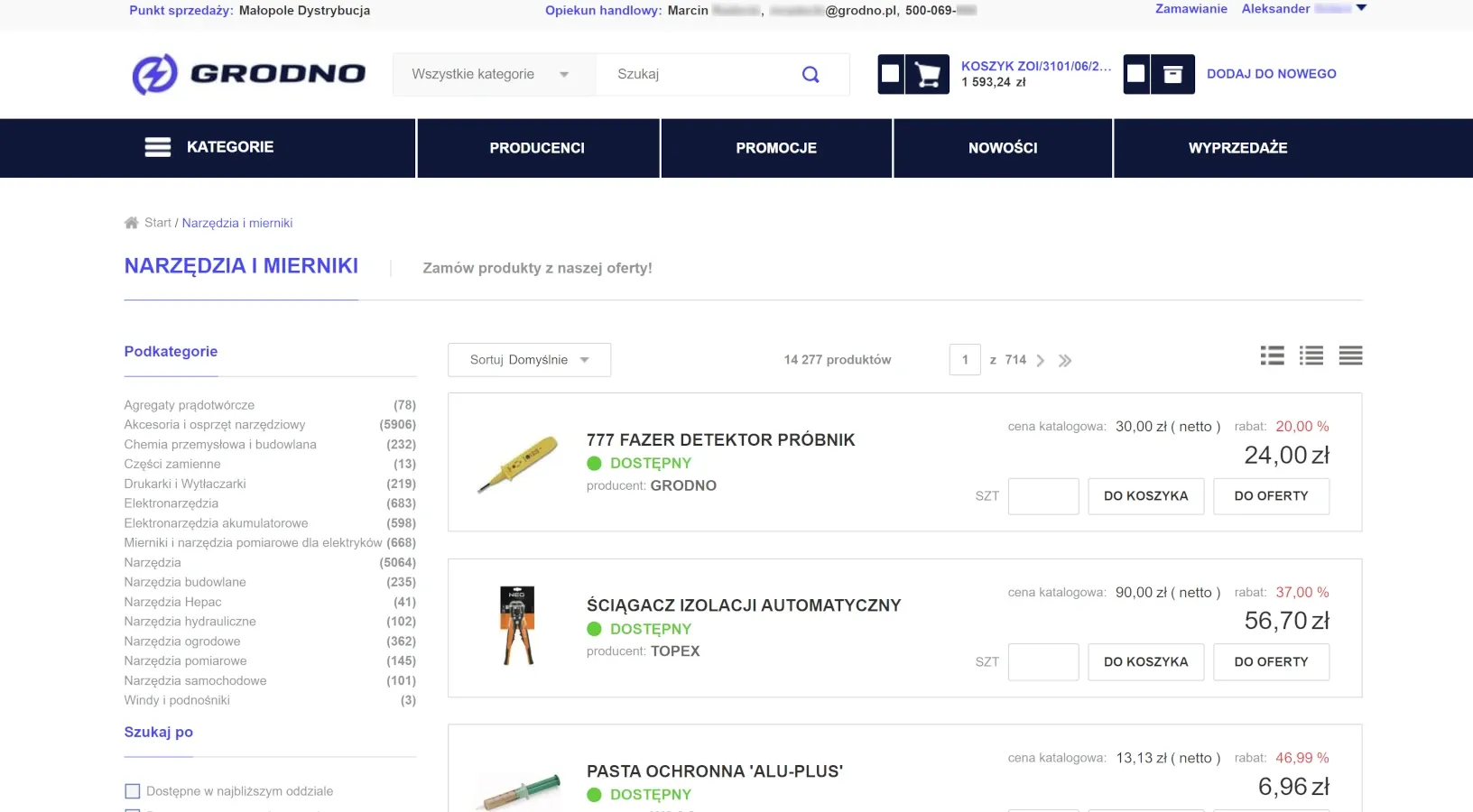Click DODAJ DO NOWEGO link
Viewport: 1473px width, 812px height.
click(1272, 74)
